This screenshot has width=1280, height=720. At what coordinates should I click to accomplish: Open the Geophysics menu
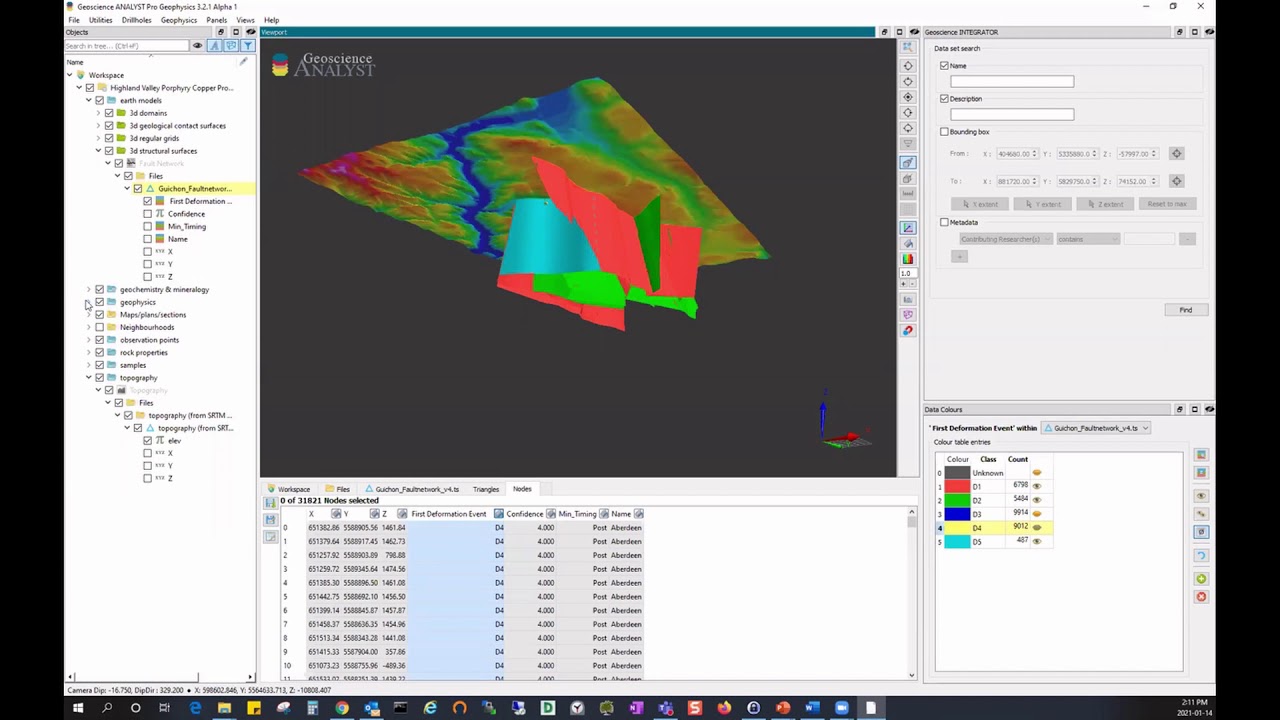click(x=178, y=20)
